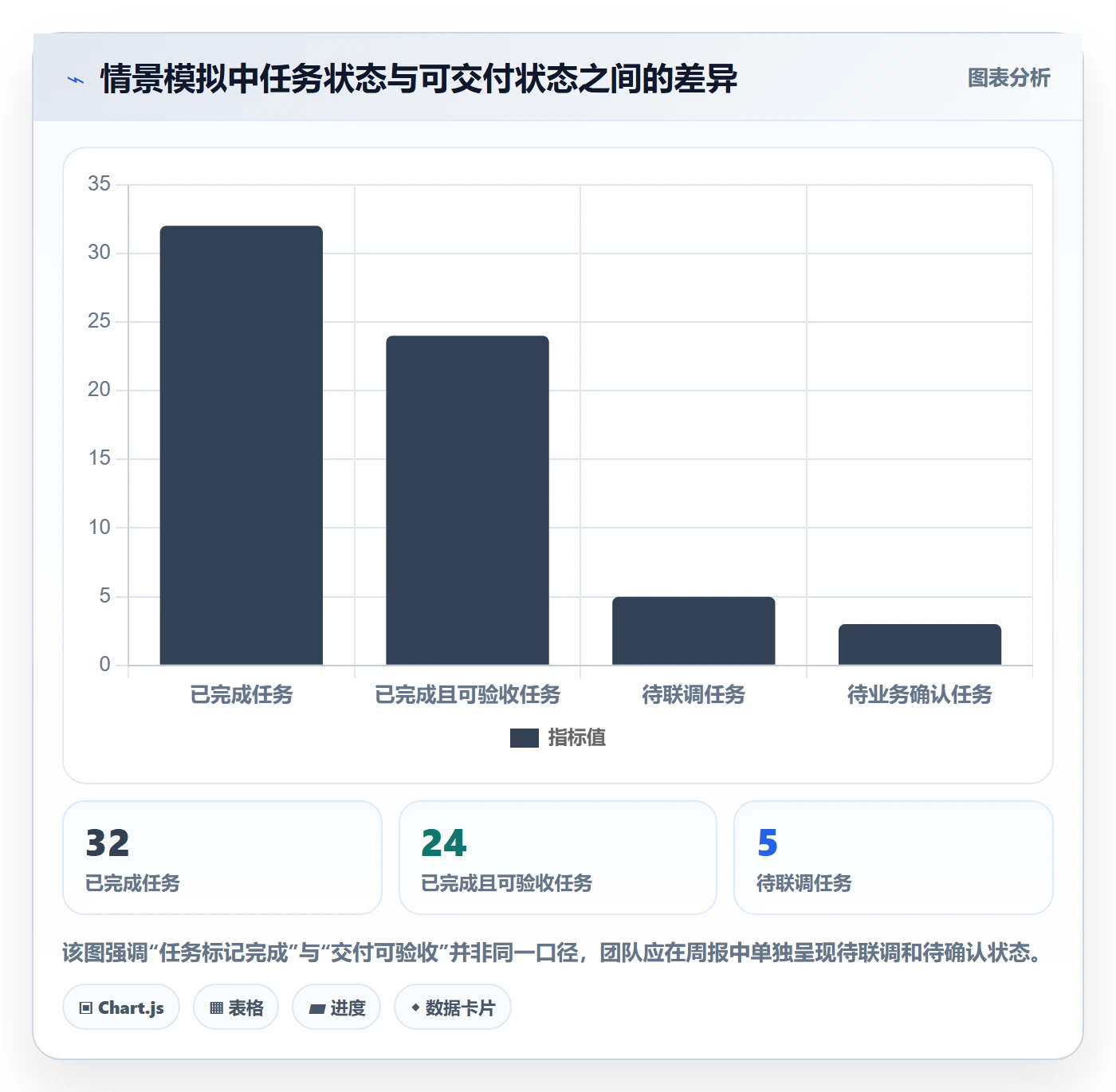1116x1092 pixels.
Task: Open the 32 已完成任务 data card
Action: pyautogui.click(x=222, y=858)
